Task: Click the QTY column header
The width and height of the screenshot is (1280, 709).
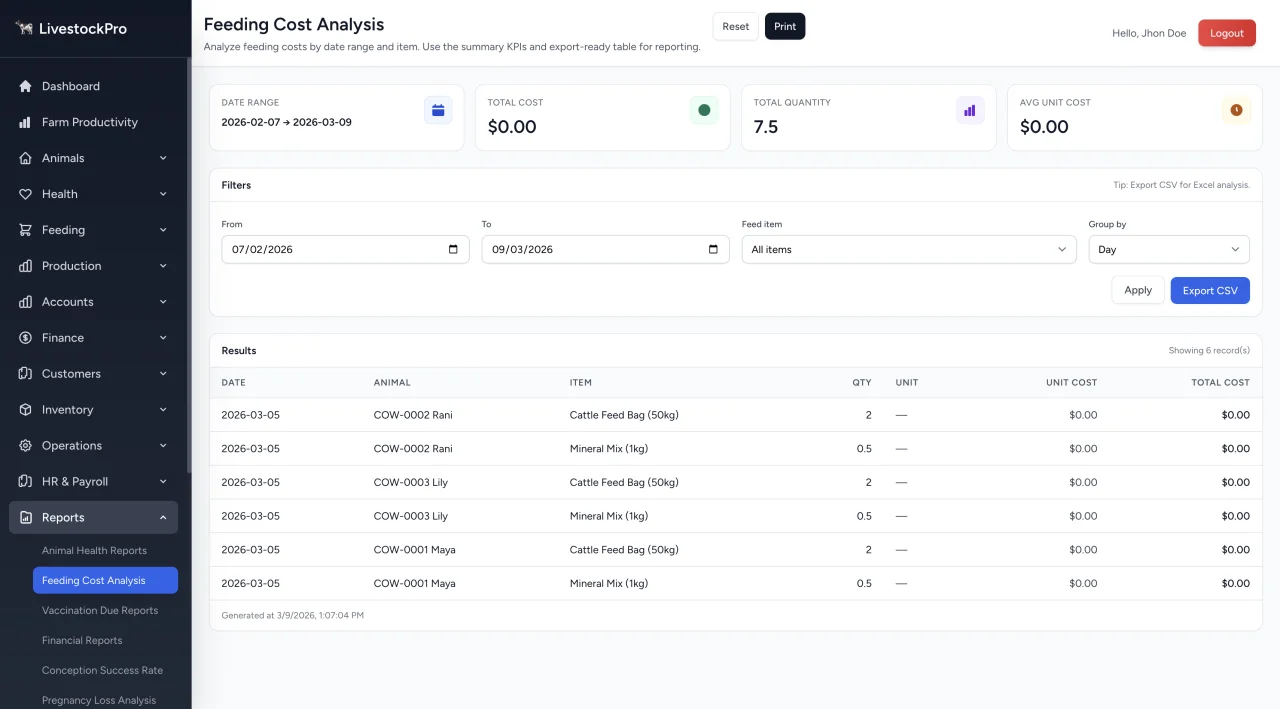Action: [x=862, y=383]
